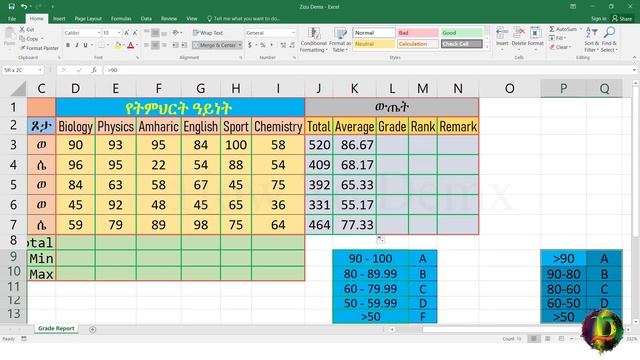Open the Delete cells button

[519, 38]
